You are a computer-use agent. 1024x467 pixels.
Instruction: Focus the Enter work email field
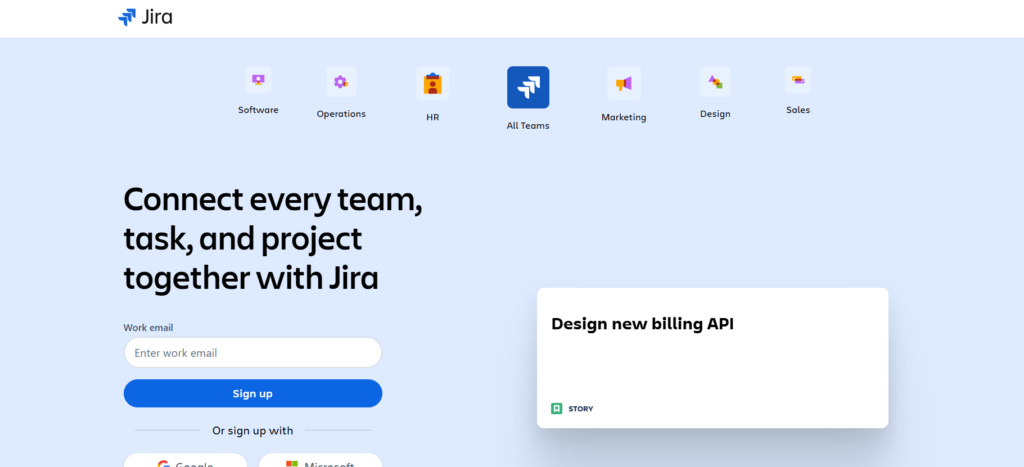[x=253, y=353]
